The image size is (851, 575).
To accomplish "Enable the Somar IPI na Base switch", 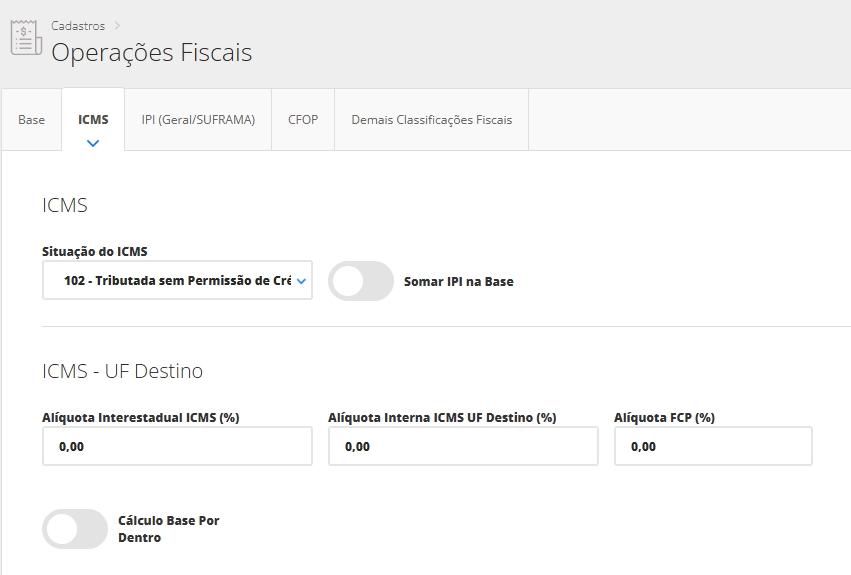I will point(360,281).
